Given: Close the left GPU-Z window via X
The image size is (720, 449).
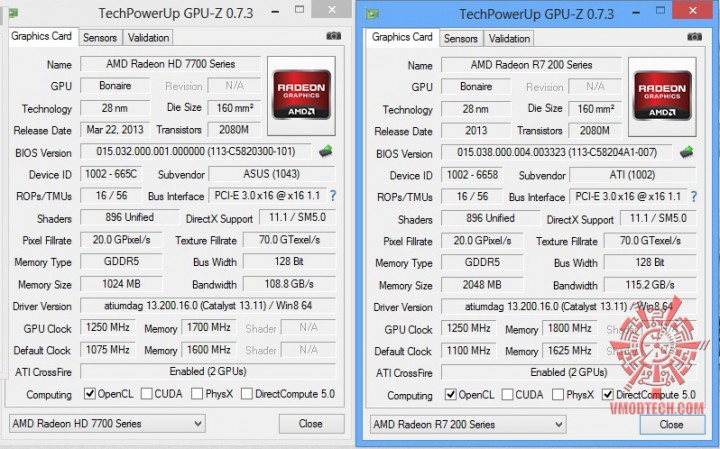Looking at the screenshot, I should 332,9.
